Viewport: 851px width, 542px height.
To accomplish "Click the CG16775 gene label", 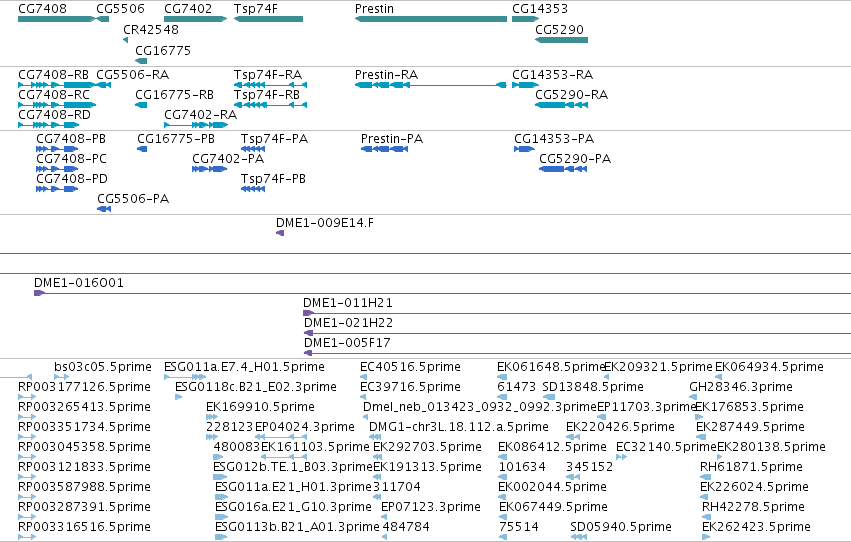I will 163,50.
